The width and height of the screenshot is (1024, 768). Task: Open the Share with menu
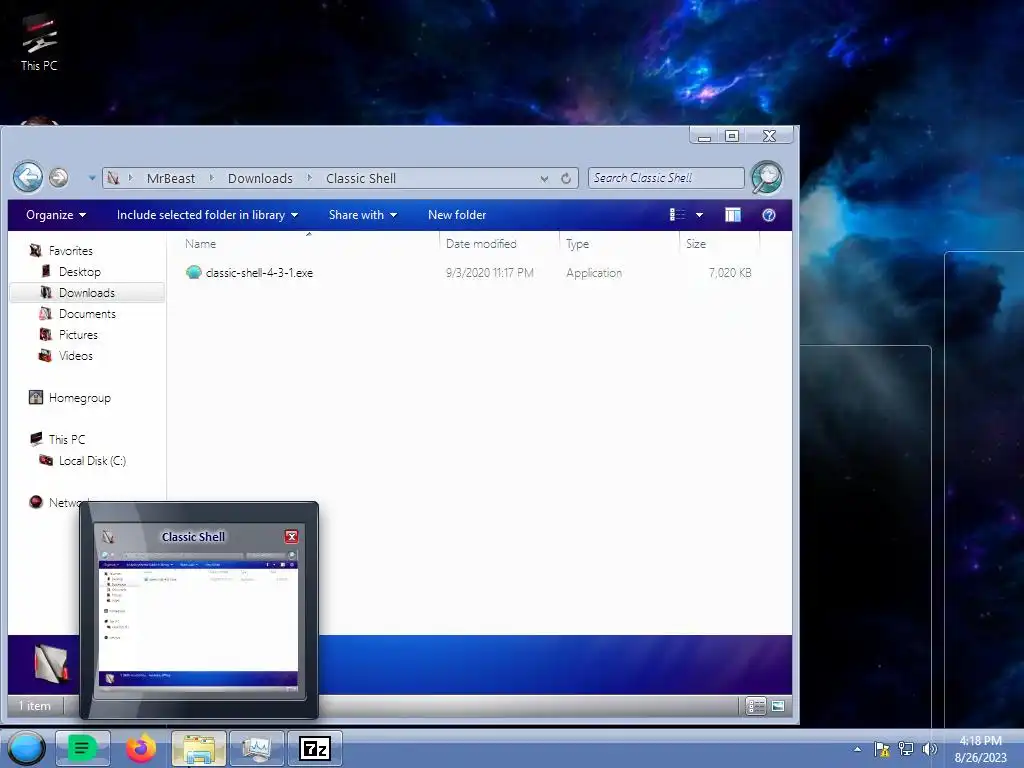(x=362, y=215)
